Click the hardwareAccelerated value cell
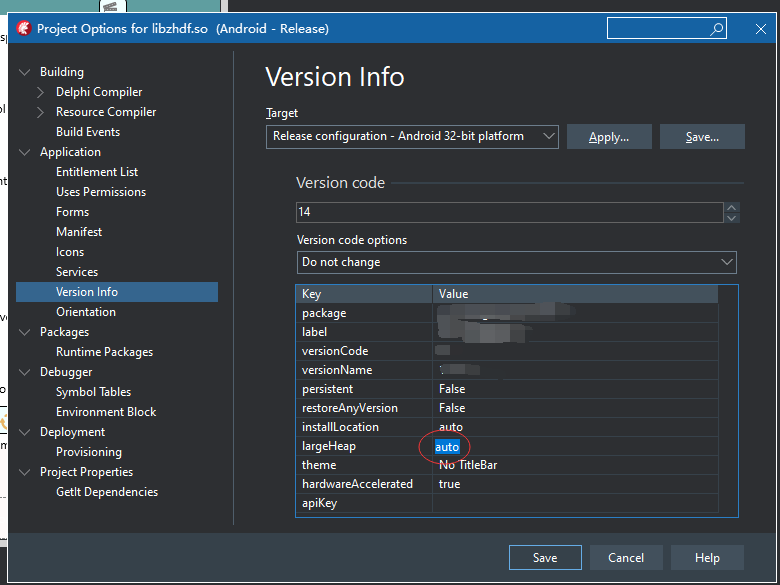Screen dimensions: 780x585 [x=575, y=484]
